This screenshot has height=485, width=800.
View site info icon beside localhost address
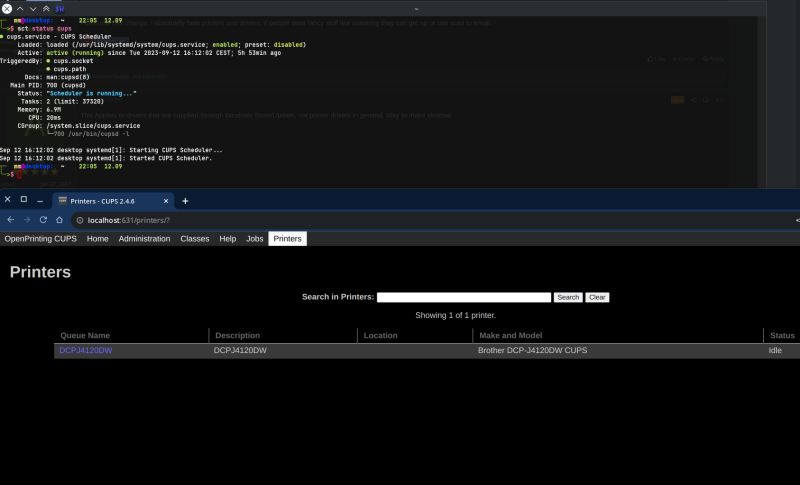pos(80,220)
